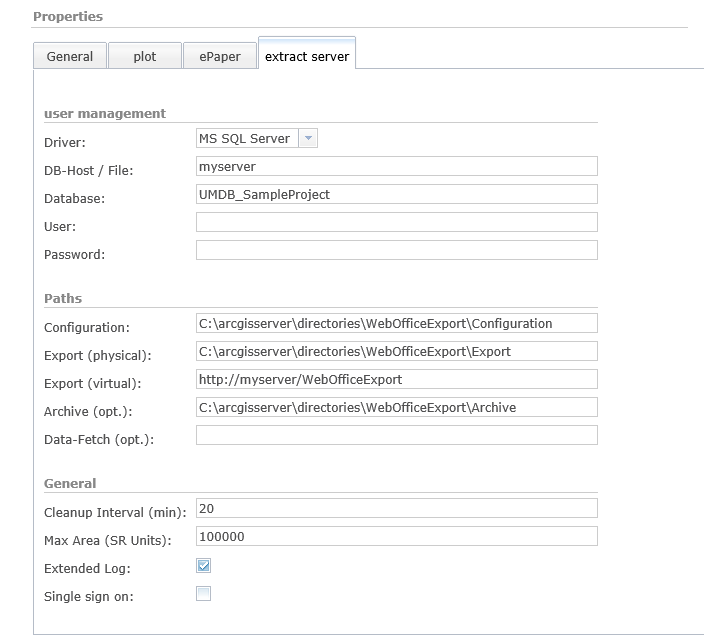
Task: Click the Archive (opt.) path field
Action: click(396, 407)
